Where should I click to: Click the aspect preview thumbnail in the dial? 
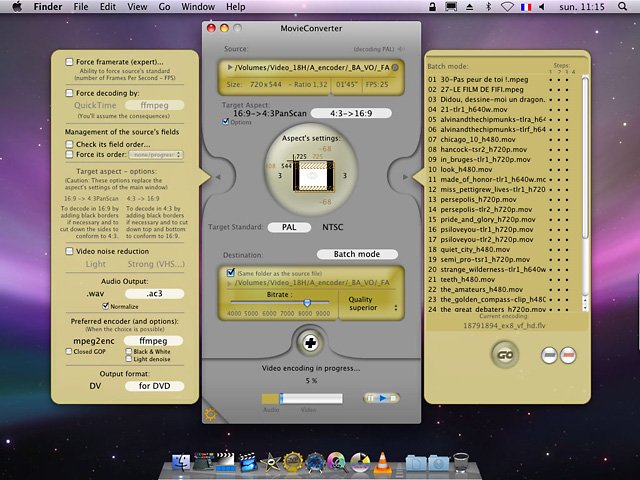313,176
